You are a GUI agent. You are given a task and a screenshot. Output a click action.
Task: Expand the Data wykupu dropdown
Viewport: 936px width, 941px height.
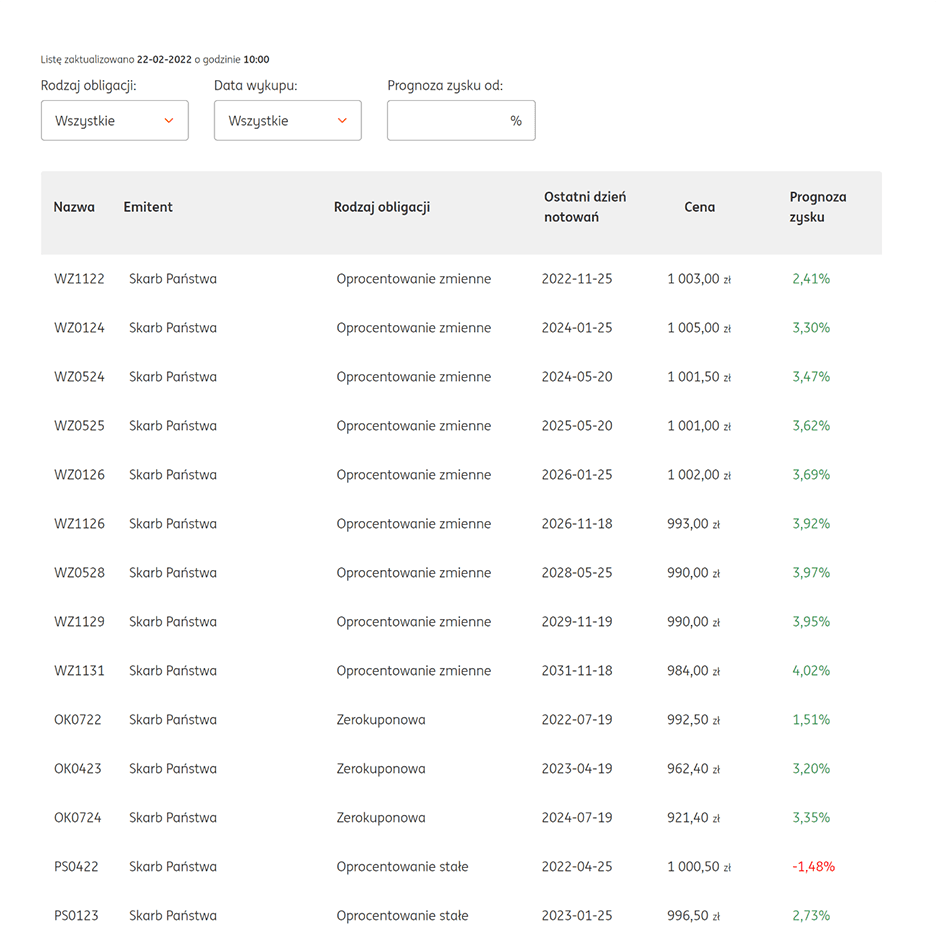click(x=287, y=121)
